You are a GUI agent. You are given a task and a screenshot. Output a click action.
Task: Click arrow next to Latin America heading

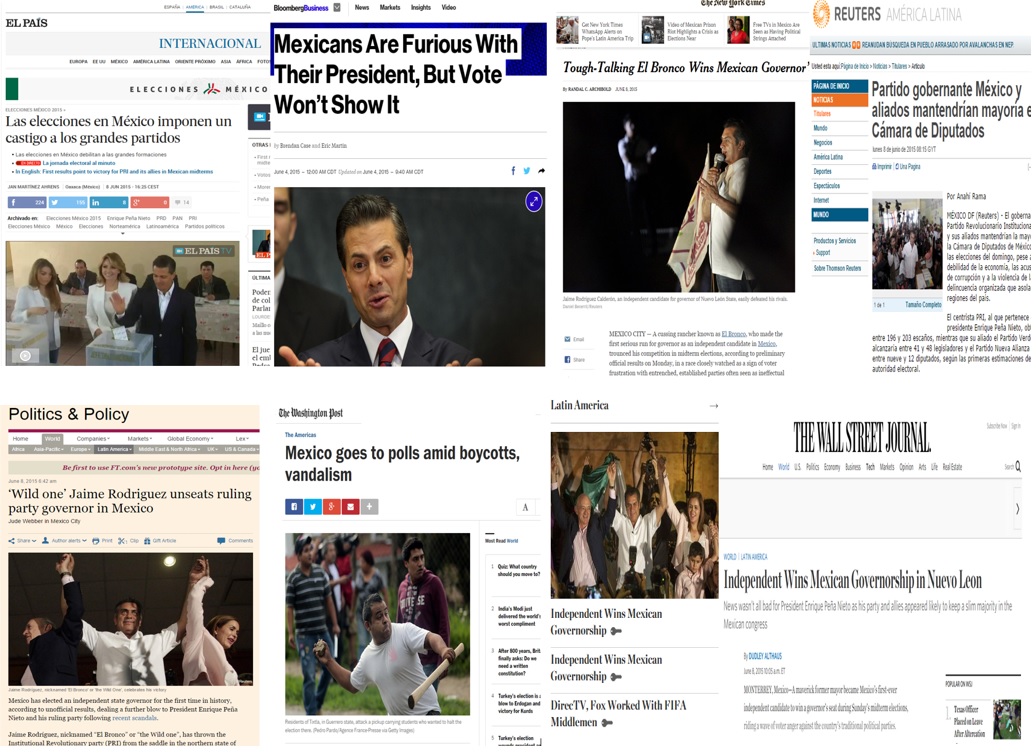click(x=714, y=406)
